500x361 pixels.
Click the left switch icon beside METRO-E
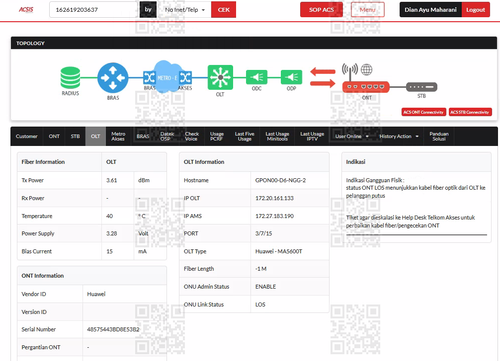coord(149,78)
